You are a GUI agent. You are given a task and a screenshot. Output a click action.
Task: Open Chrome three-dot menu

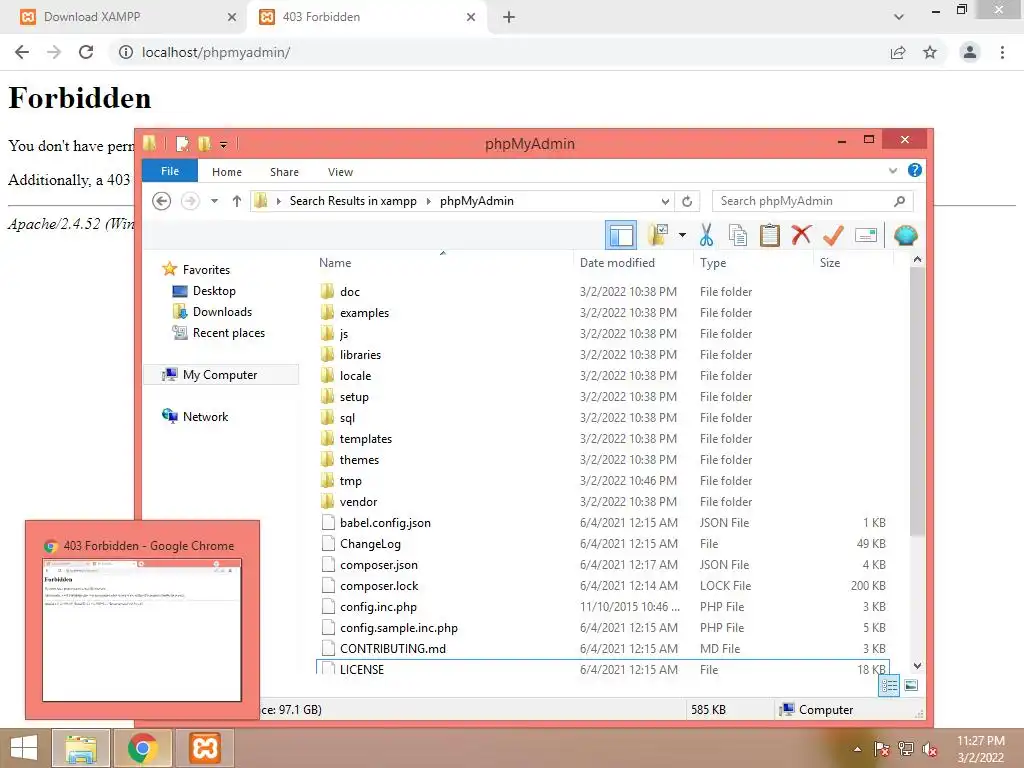tap(1002, 52)
